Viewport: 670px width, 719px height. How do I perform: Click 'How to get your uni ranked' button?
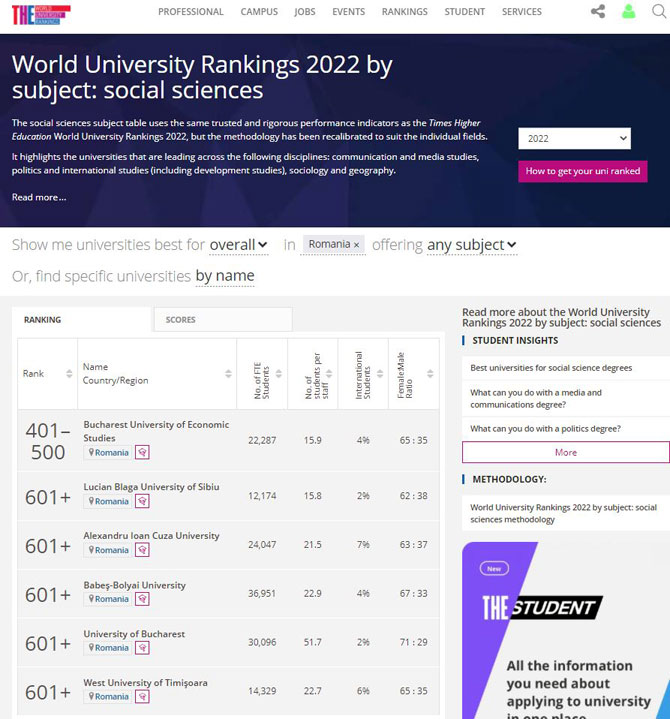583,171
